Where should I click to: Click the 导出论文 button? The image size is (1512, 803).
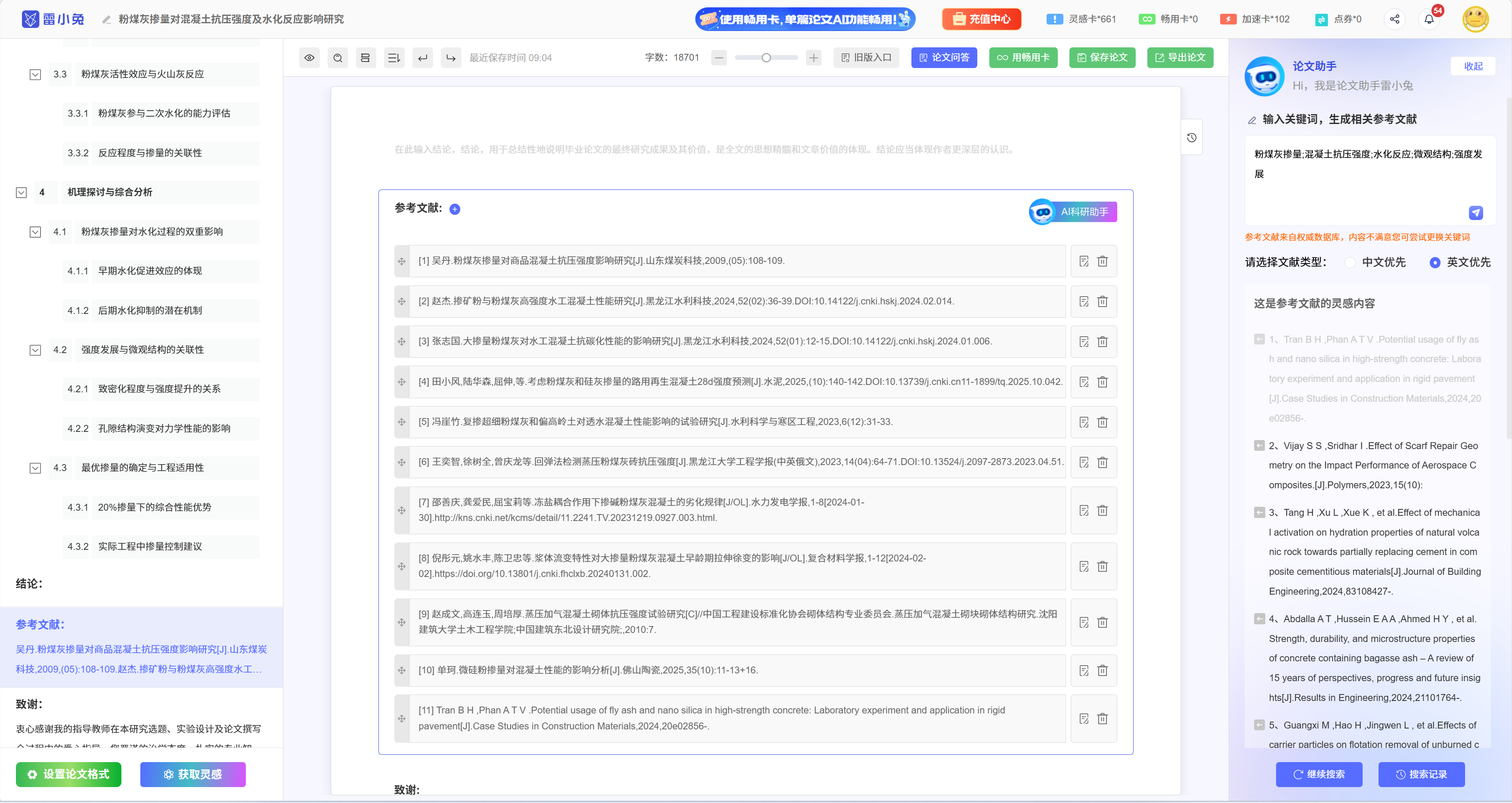click(x=1180, y=58)
